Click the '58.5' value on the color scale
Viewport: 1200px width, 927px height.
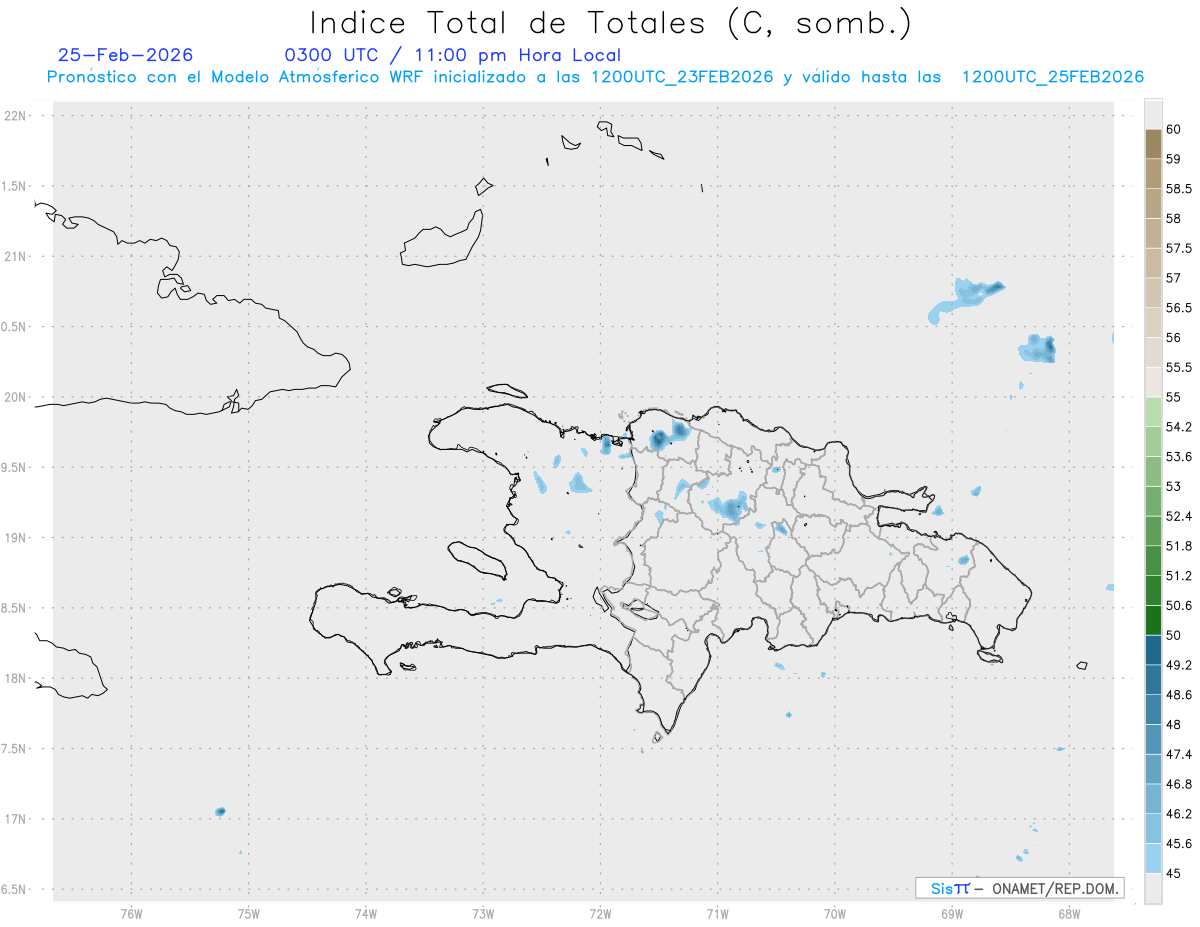[x=1179, y=188]
